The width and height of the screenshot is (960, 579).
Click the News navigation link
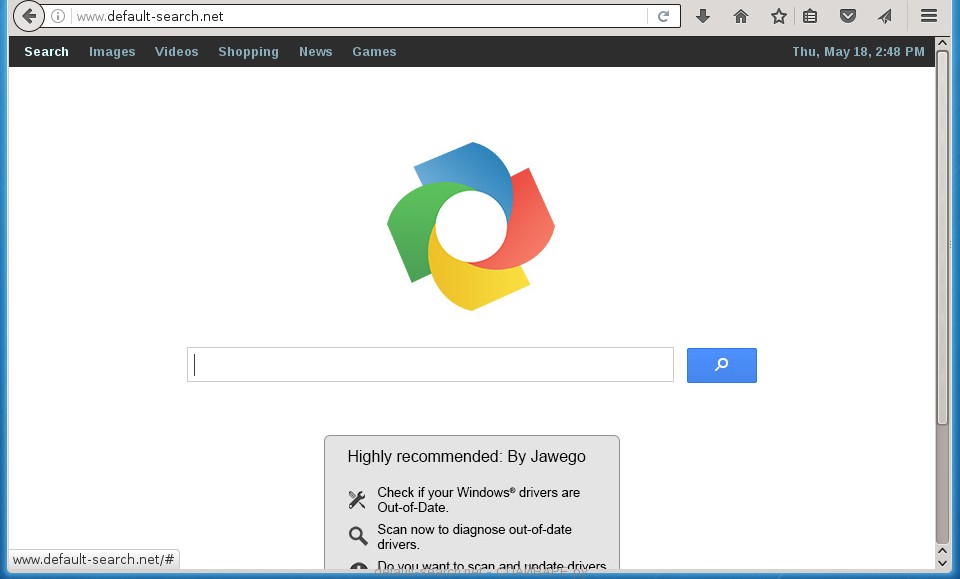tap(315, 51)
